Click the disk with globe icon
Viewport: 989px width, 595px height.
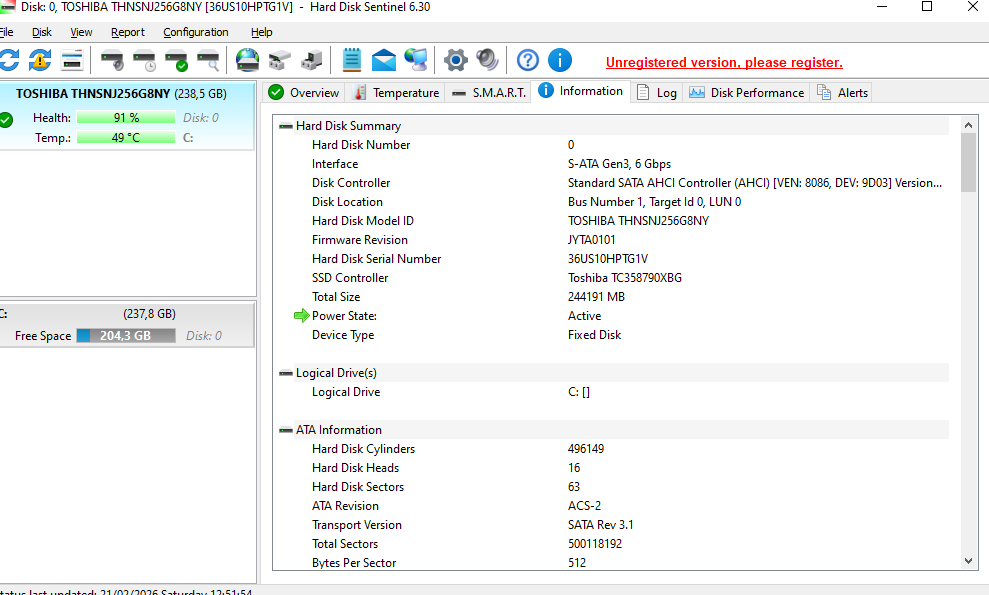coord(247,60)
